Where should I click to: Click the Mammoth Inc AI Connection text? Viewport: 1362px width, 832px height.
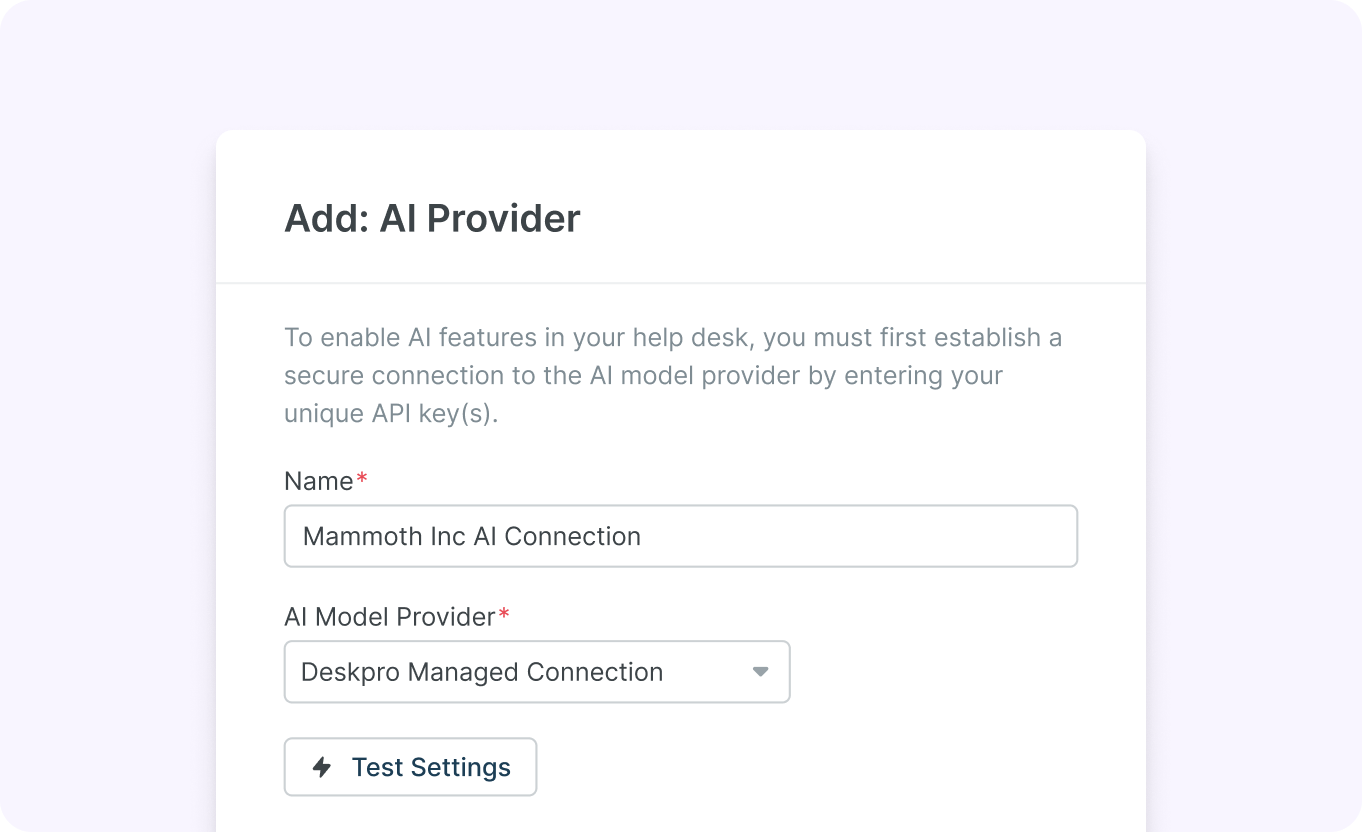[471, 536]
